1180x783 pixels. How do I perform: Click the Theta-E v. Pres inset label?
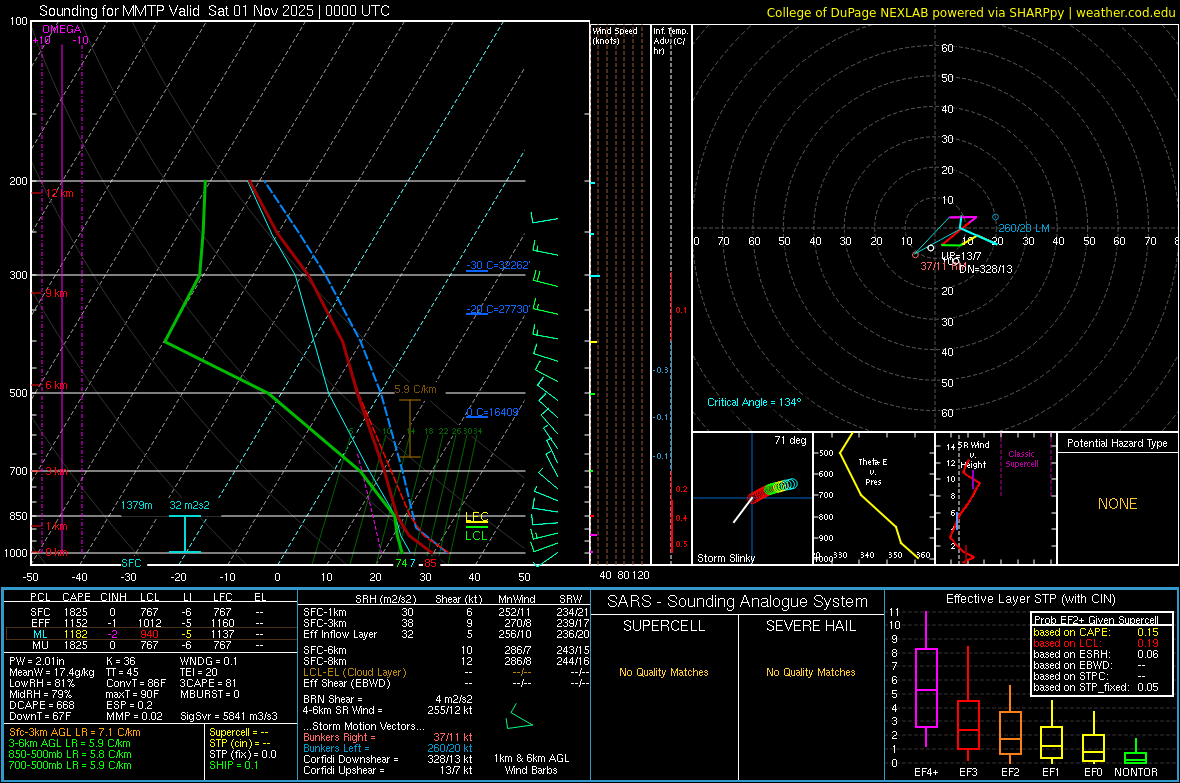873,471
